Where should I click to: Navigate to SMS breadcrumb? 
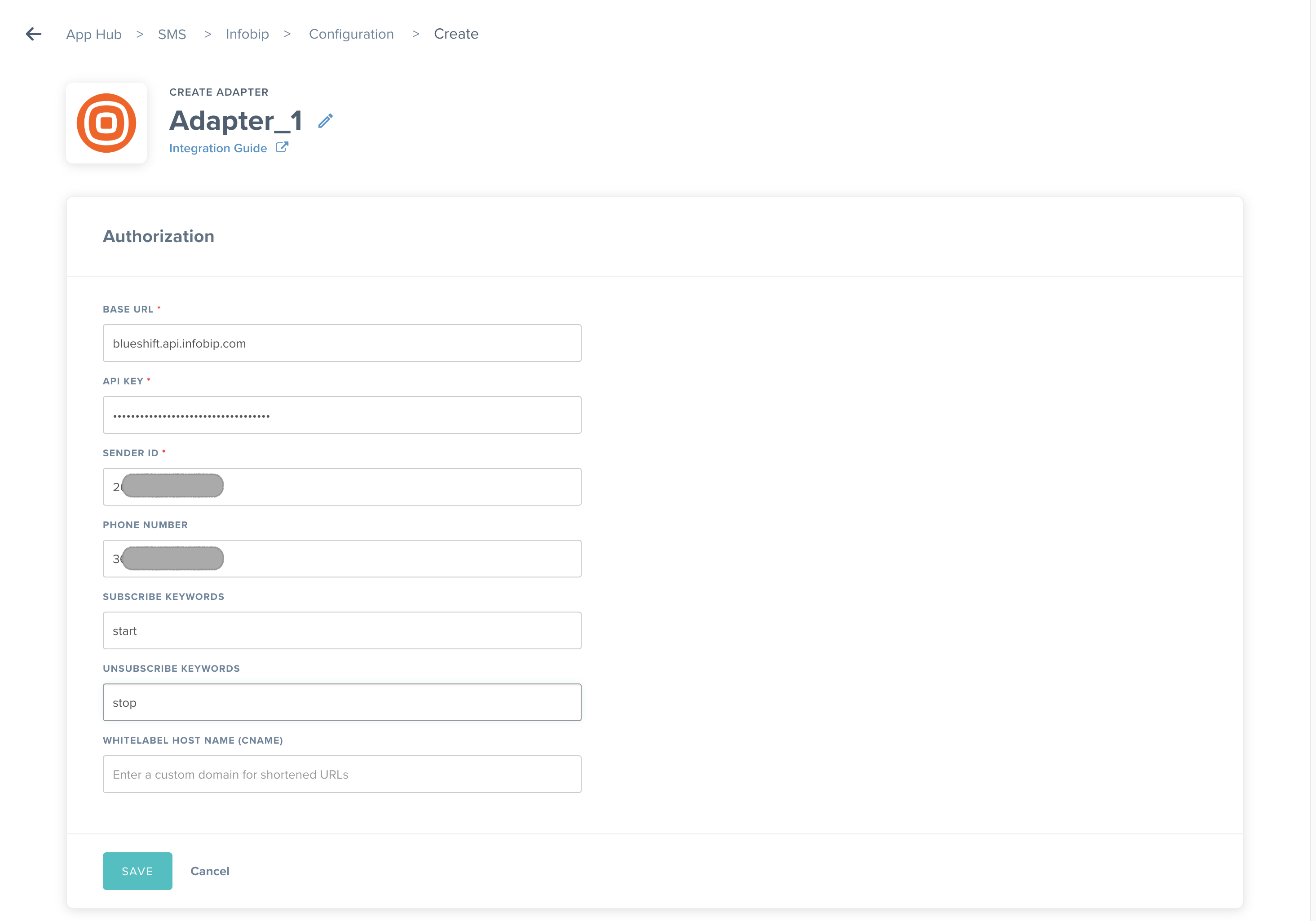click(172, 35)
